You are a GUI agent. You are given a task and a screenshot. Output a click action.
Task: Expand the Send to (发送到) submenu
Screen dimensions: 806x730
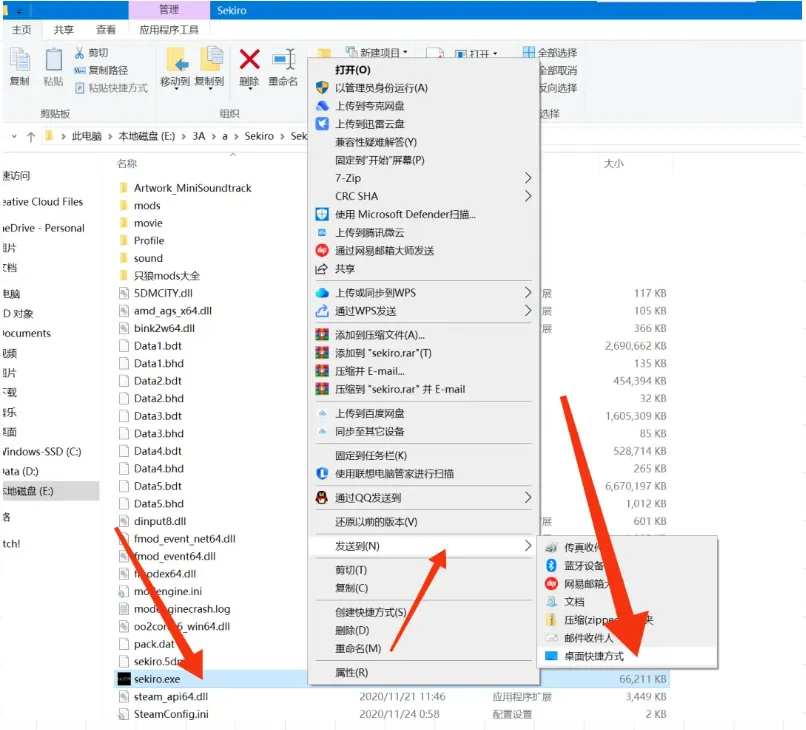[424, 545]
